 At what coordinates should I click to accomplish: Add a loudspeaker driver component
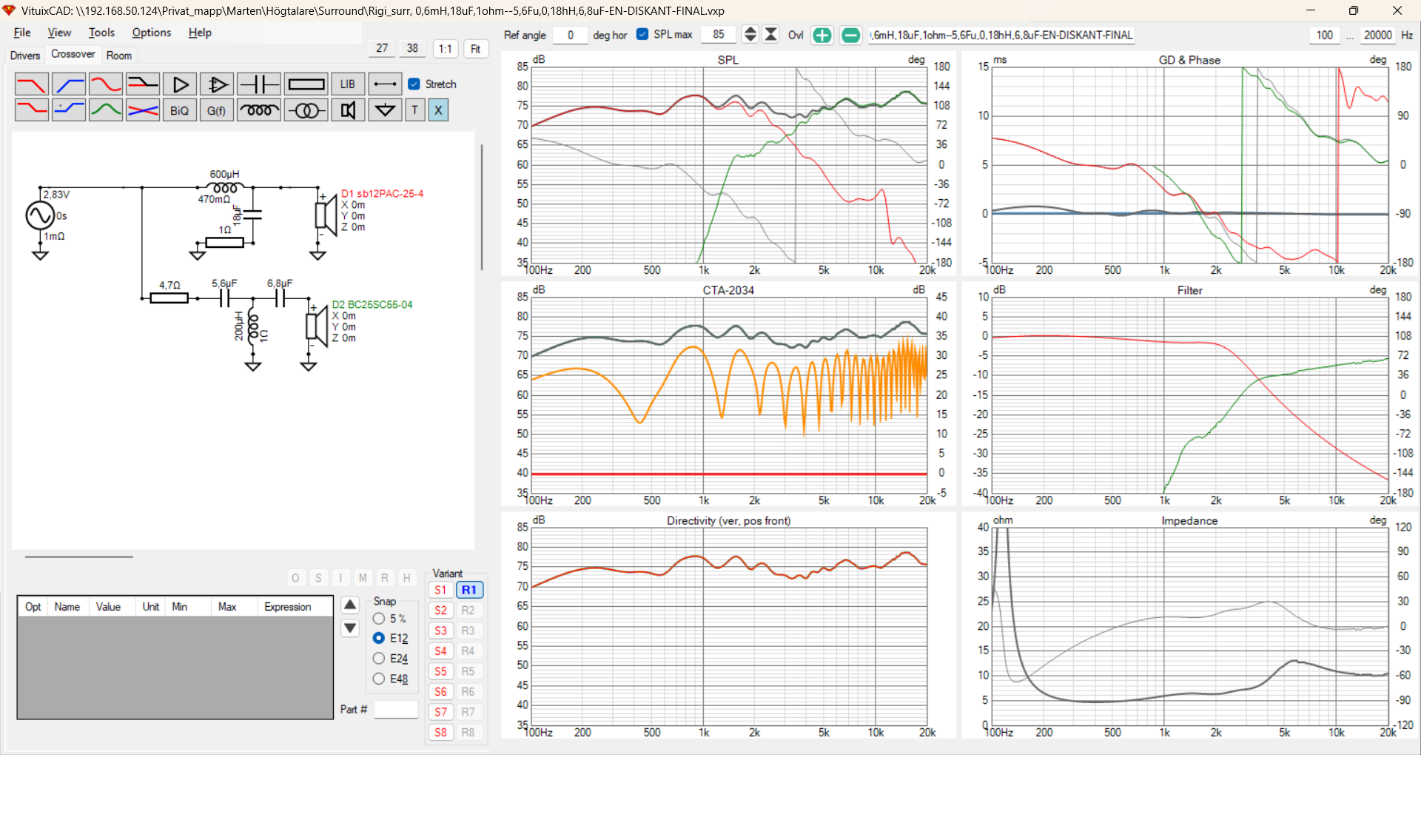pos(348,110)
